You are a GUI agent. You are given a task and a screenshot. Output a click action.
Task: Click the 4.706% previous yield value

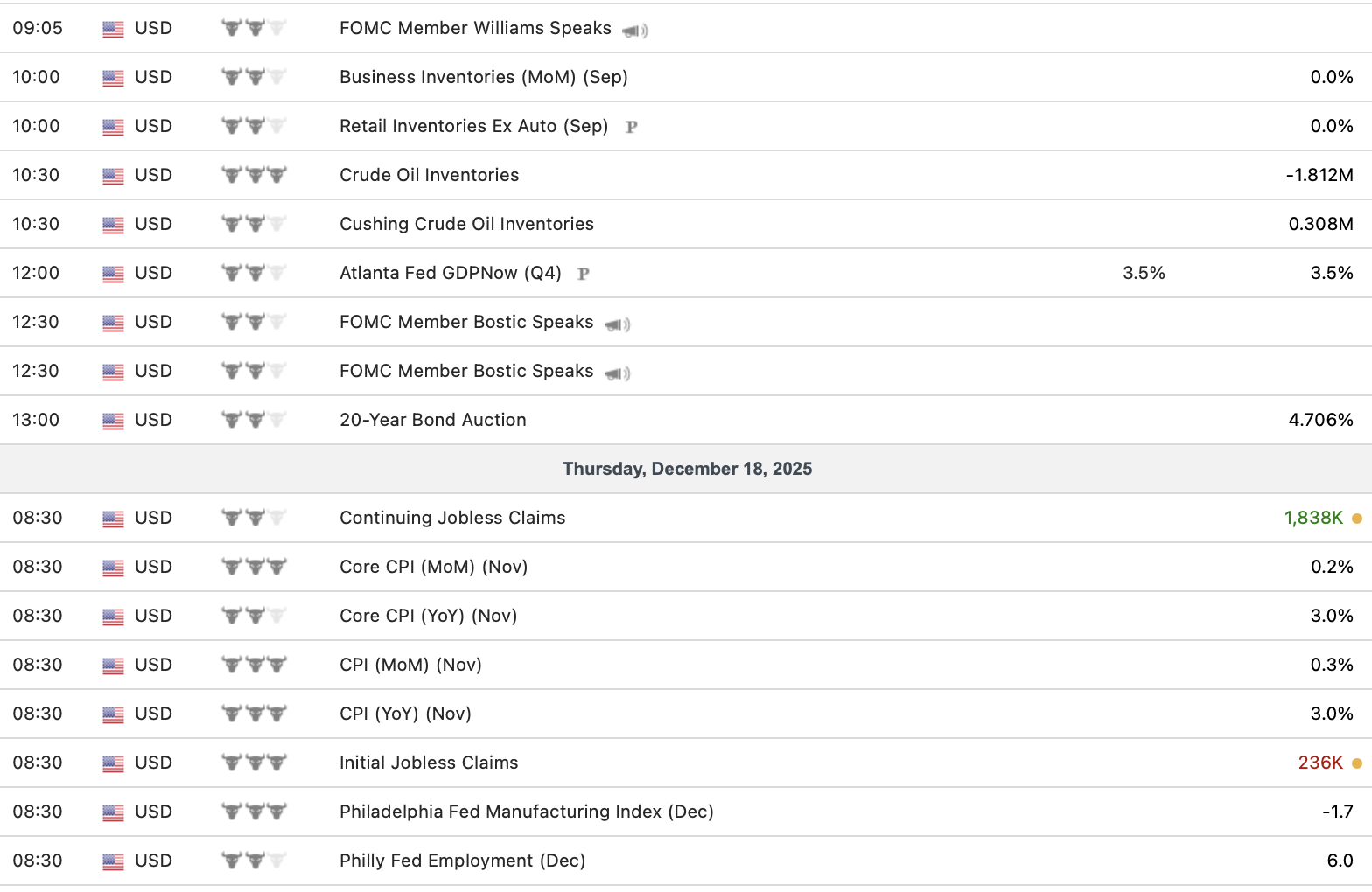[x=1320, y=420]
